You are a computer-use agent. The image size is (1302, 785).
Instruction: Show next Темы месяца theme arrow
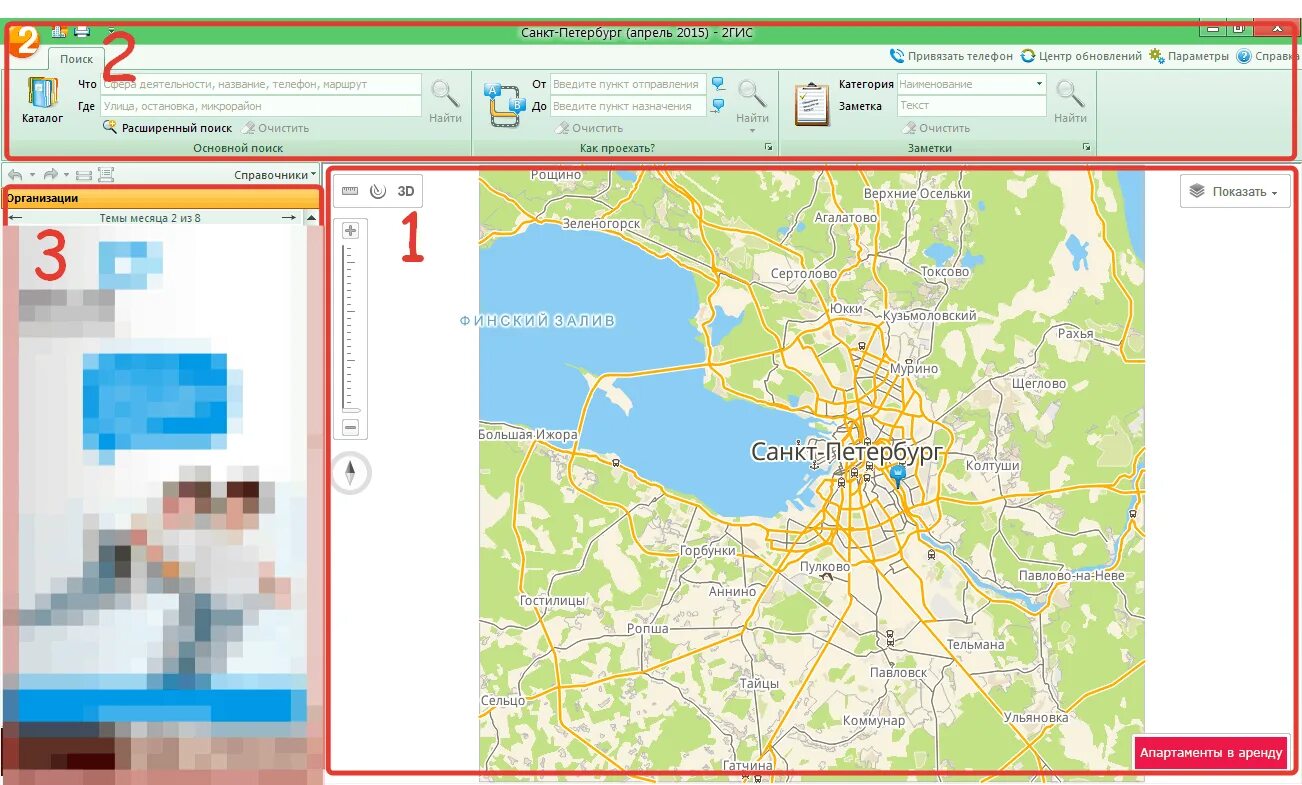pos(288,217)
